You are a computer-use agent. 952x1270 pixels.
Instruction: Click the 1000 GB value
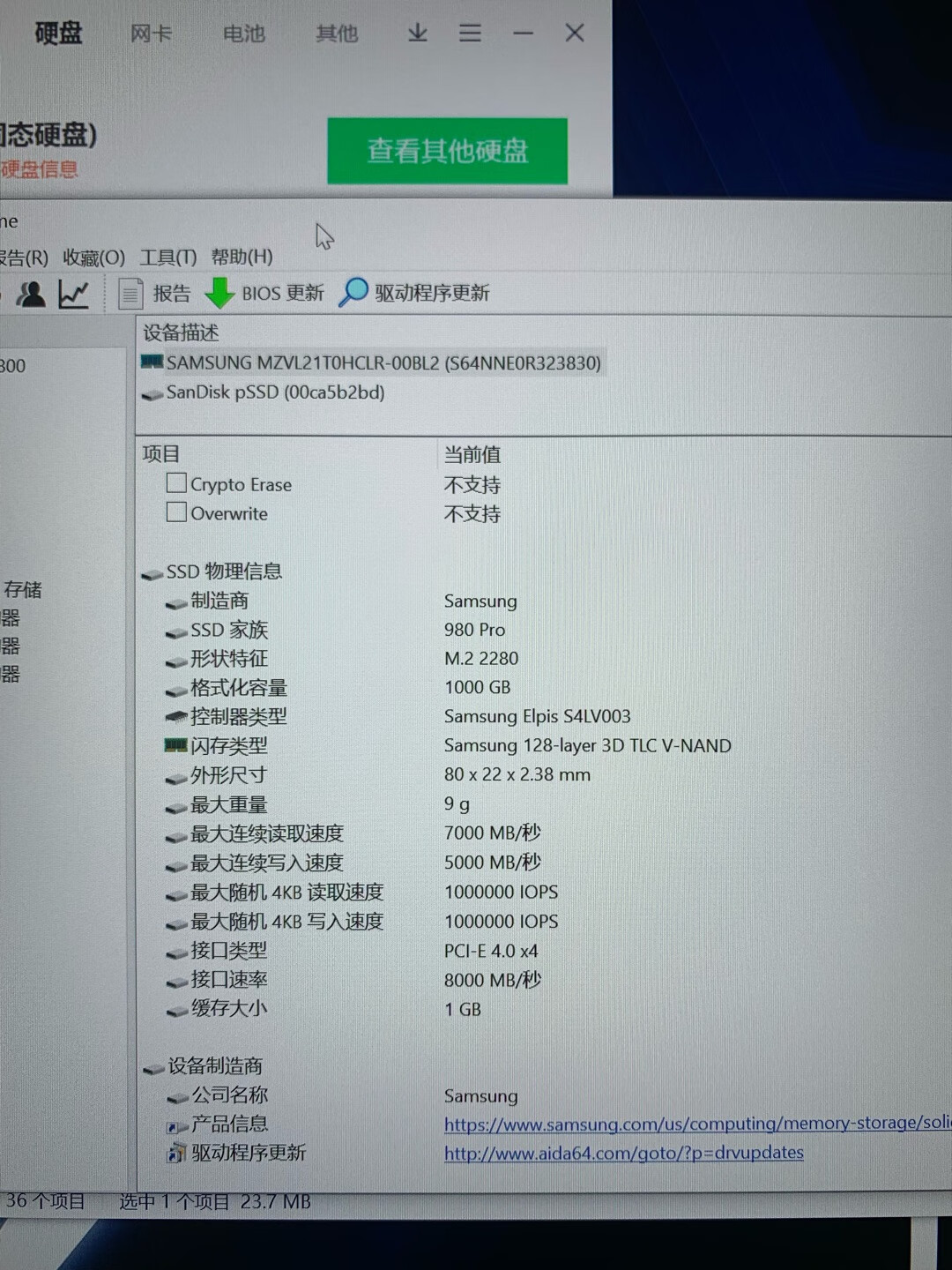[x=477, y=687]
